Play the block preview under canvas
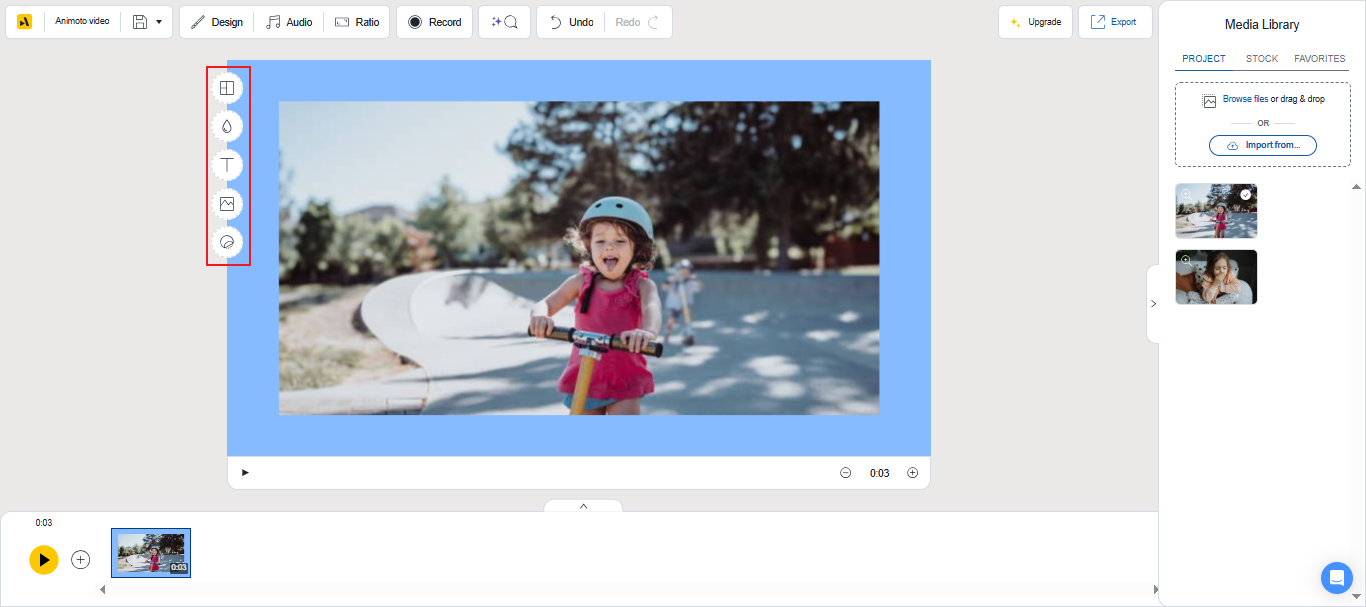The width and height of the screenshot is (1366, 607). pos(245,473)
